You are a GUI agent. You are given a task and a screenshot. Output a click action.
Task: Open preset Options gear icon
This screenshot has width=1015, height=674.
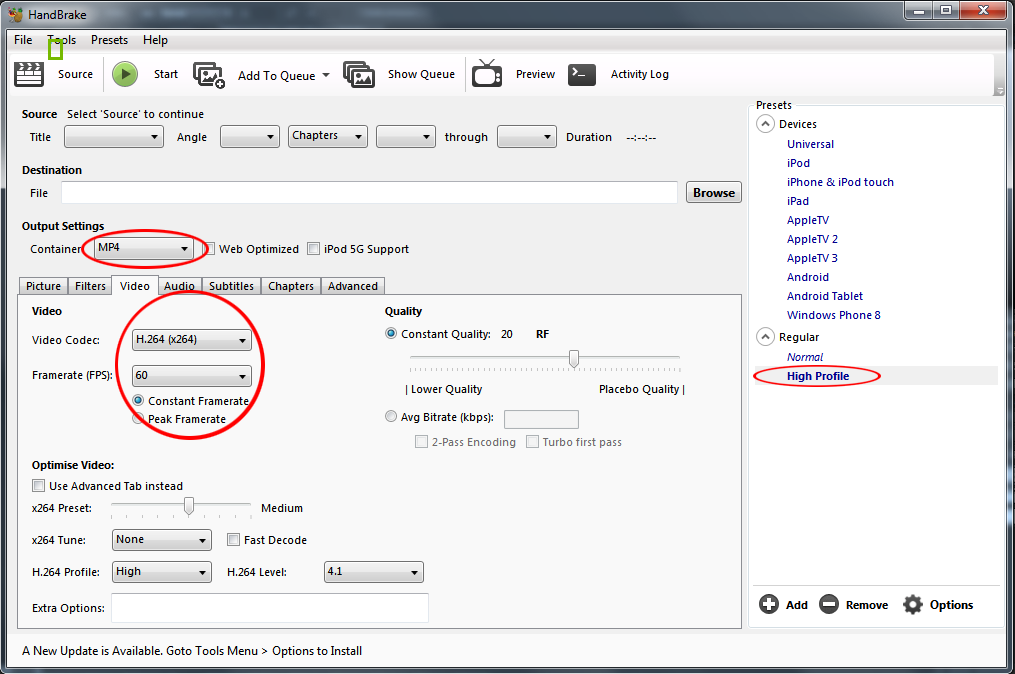tap(912, 604)
